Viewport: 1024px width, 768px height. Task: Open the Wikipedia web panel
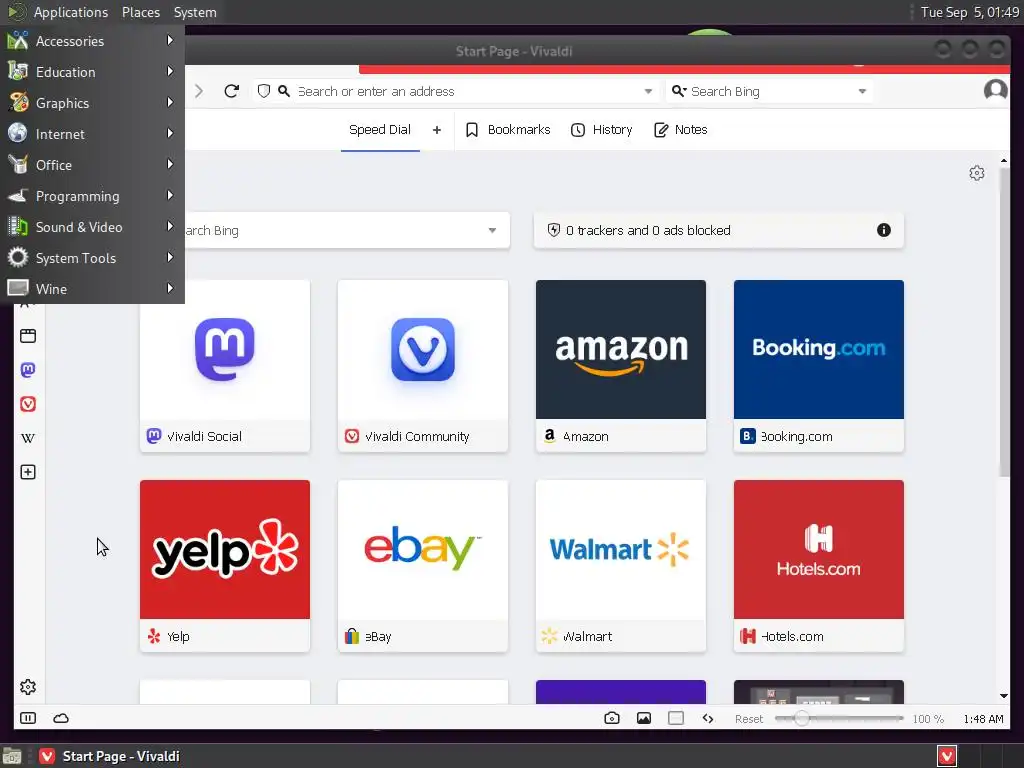[x=28, y=438]
